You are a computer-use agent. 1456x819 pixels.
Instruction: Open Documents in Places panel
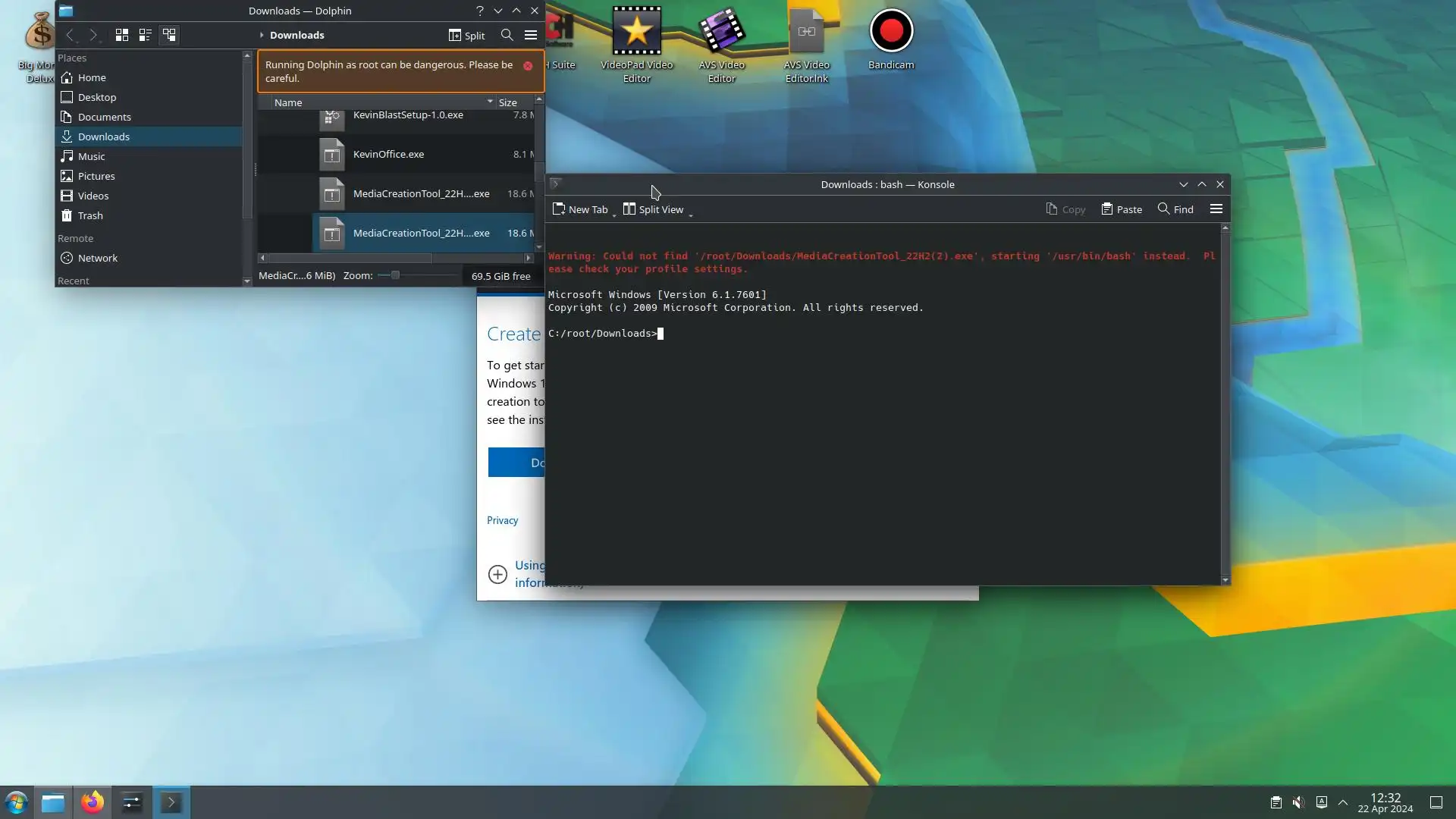point(104,117)
